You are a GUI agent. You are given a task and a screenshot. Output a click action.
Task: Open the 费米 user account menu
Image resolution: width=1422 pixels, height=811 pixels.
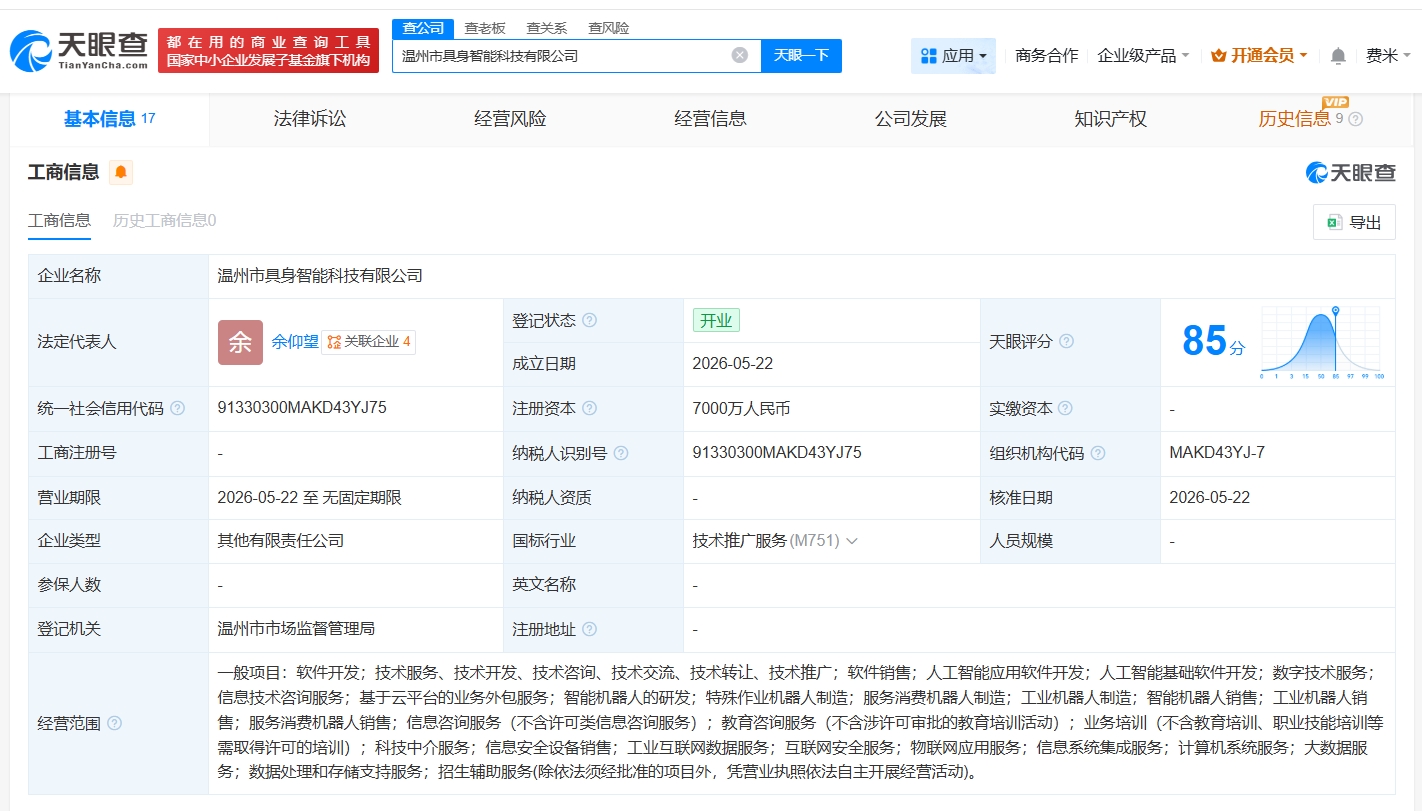[x=1389, y=56]
